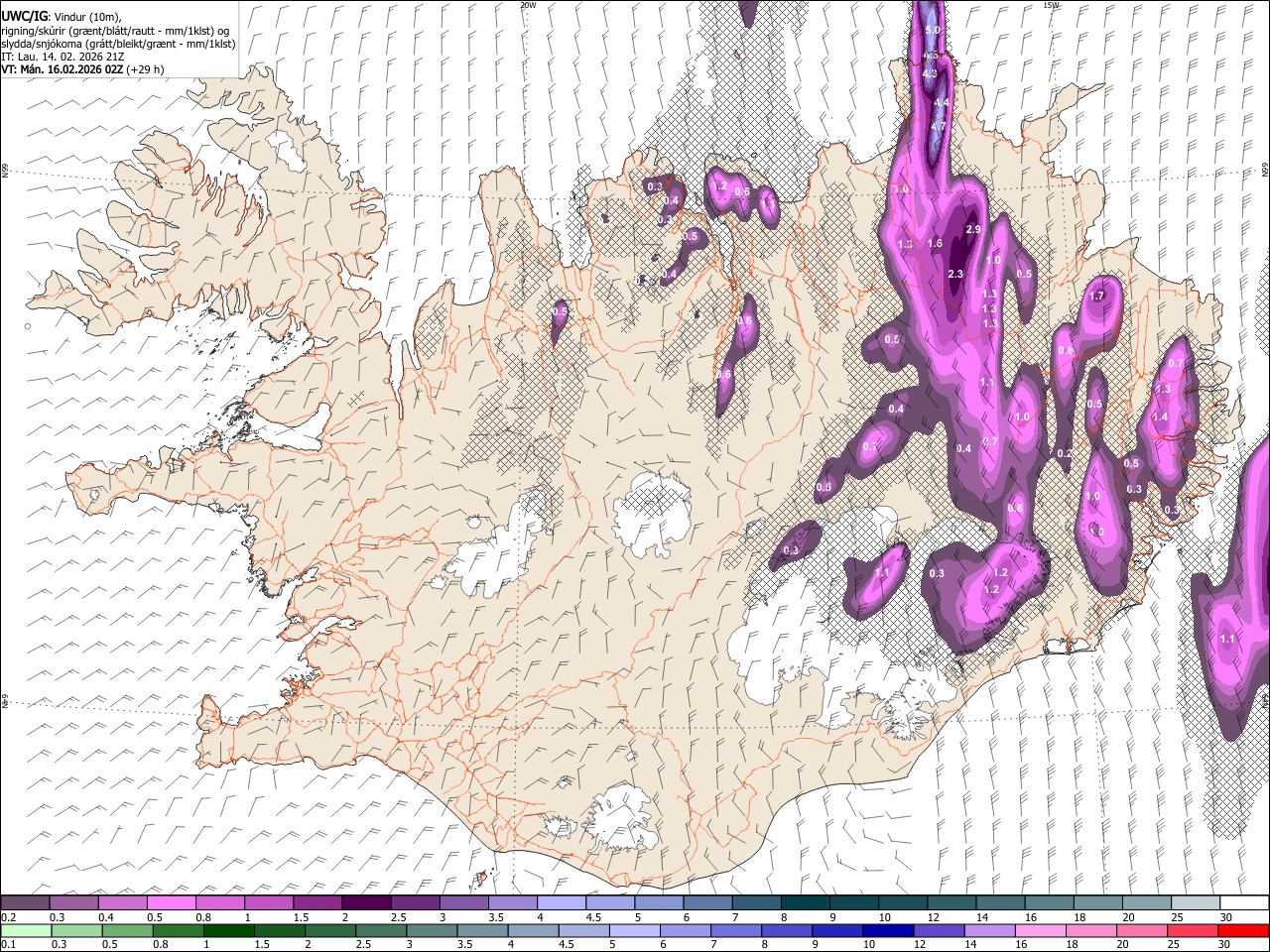1270x952 pixels.
Task: Pick top-row dark teal swatch between 8 and 9
Action: pyautogui.click(x=806, y=903)
